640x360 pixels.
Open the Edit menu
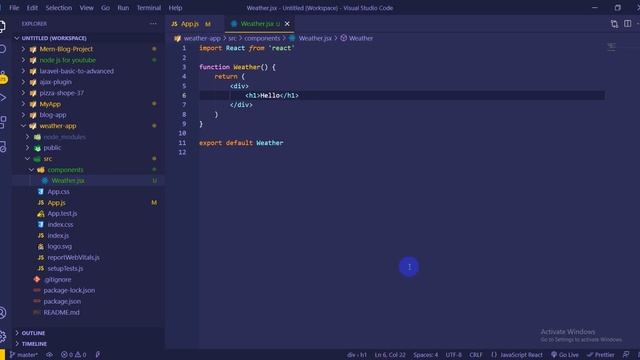pos(32,8)
